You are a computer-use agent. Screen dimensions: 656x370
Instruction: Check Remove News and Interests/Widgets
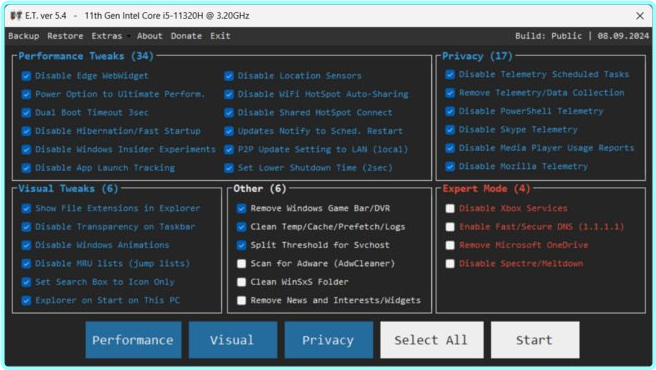pos(241,301)
